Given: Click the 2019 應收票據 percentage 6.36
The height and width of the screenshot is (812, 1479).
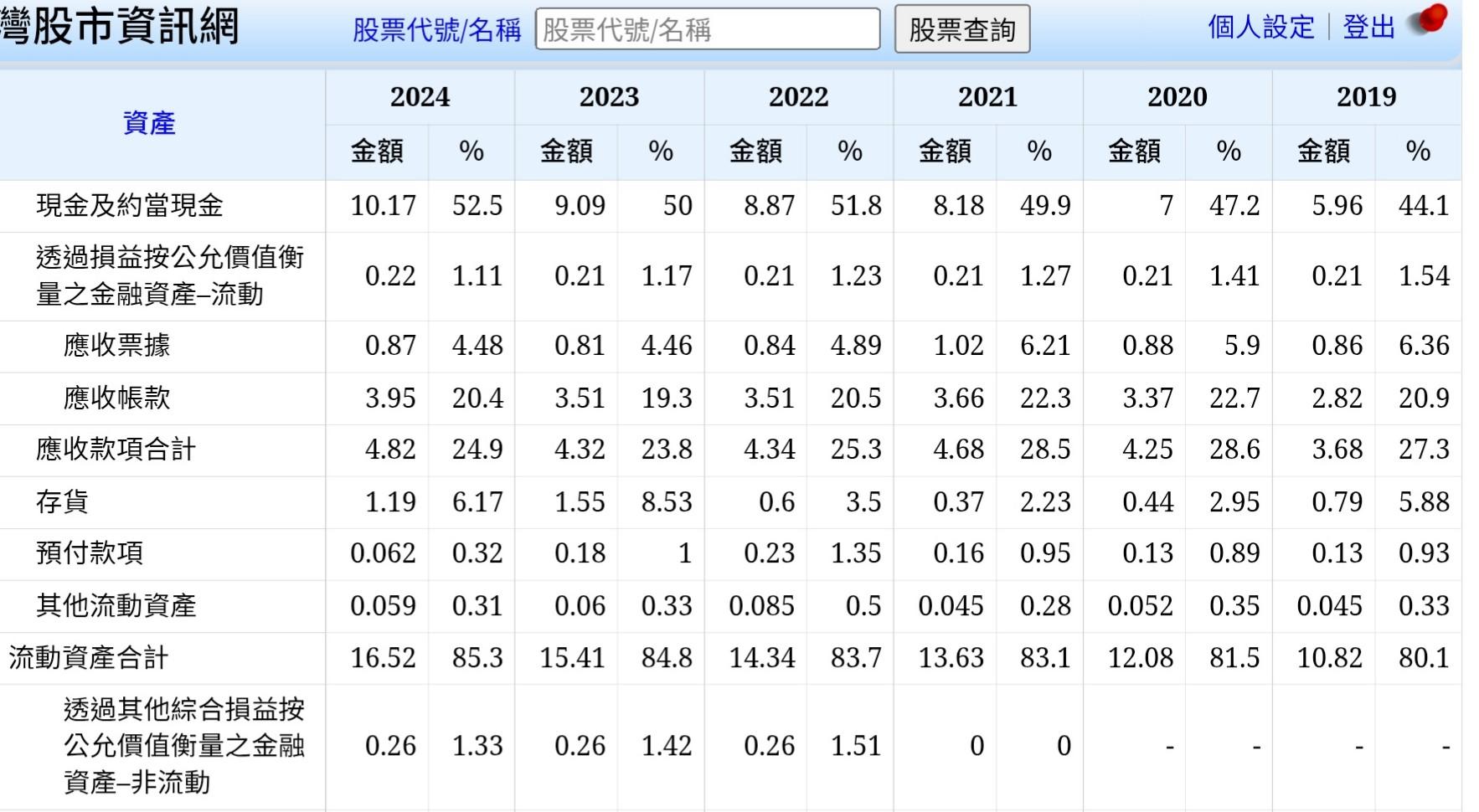Looking at the screenshot, I should [1424, 346].
